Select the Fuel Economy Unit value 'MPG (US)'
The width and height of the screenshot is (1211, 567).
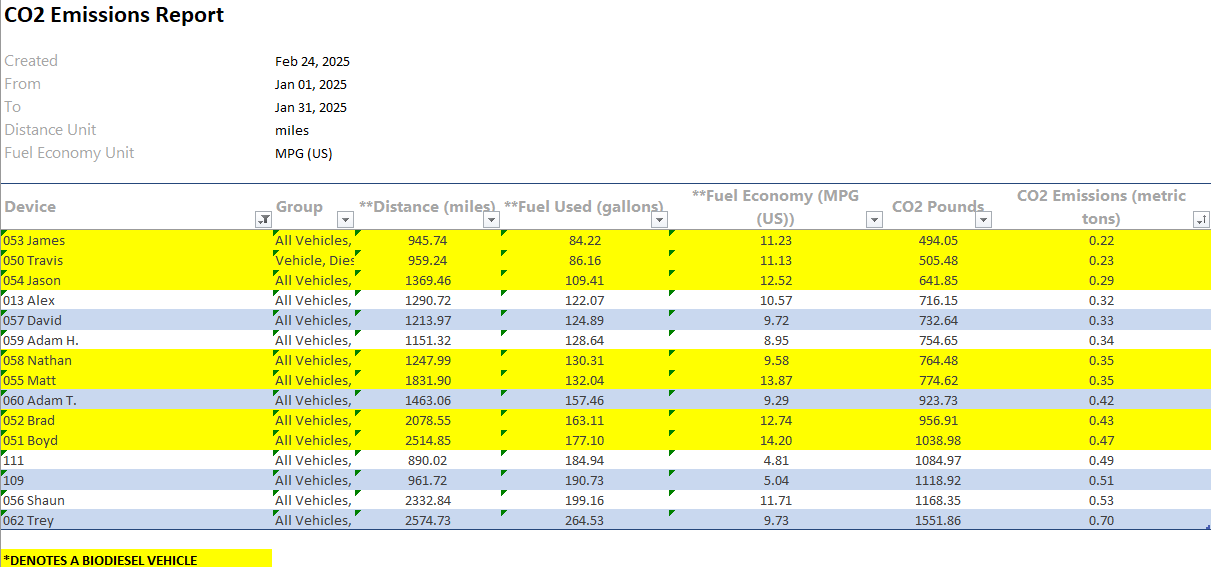(x=304, y=154)
